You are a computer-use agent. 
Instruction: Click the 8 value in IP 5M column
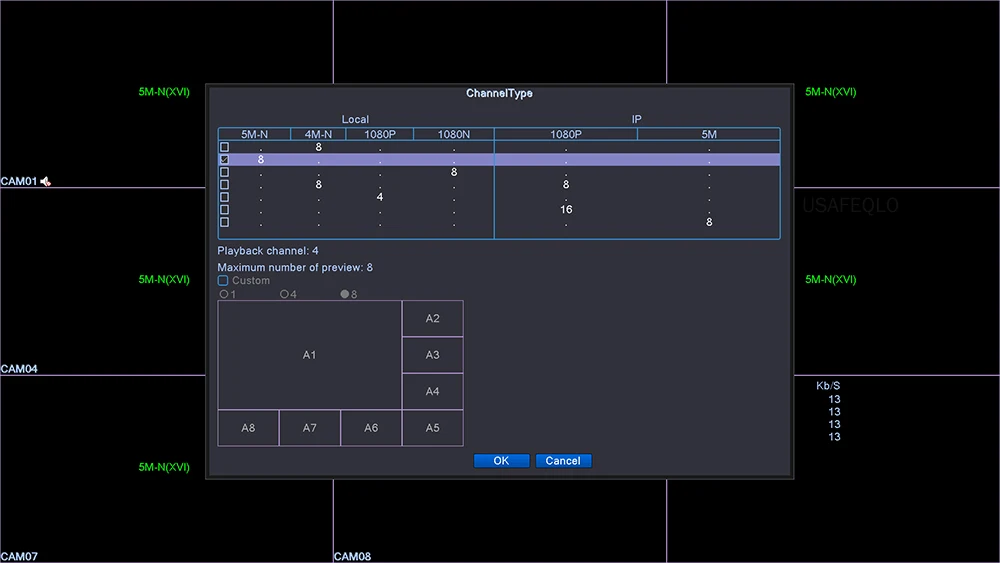pos(709,223)
